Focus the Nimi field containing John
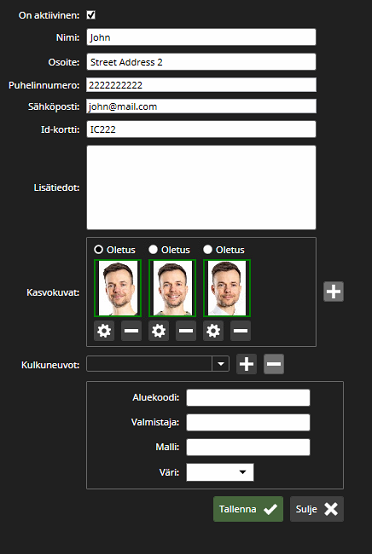Viewport: 372px width, 554px height. pyautogui.click(x=201, y=37)
